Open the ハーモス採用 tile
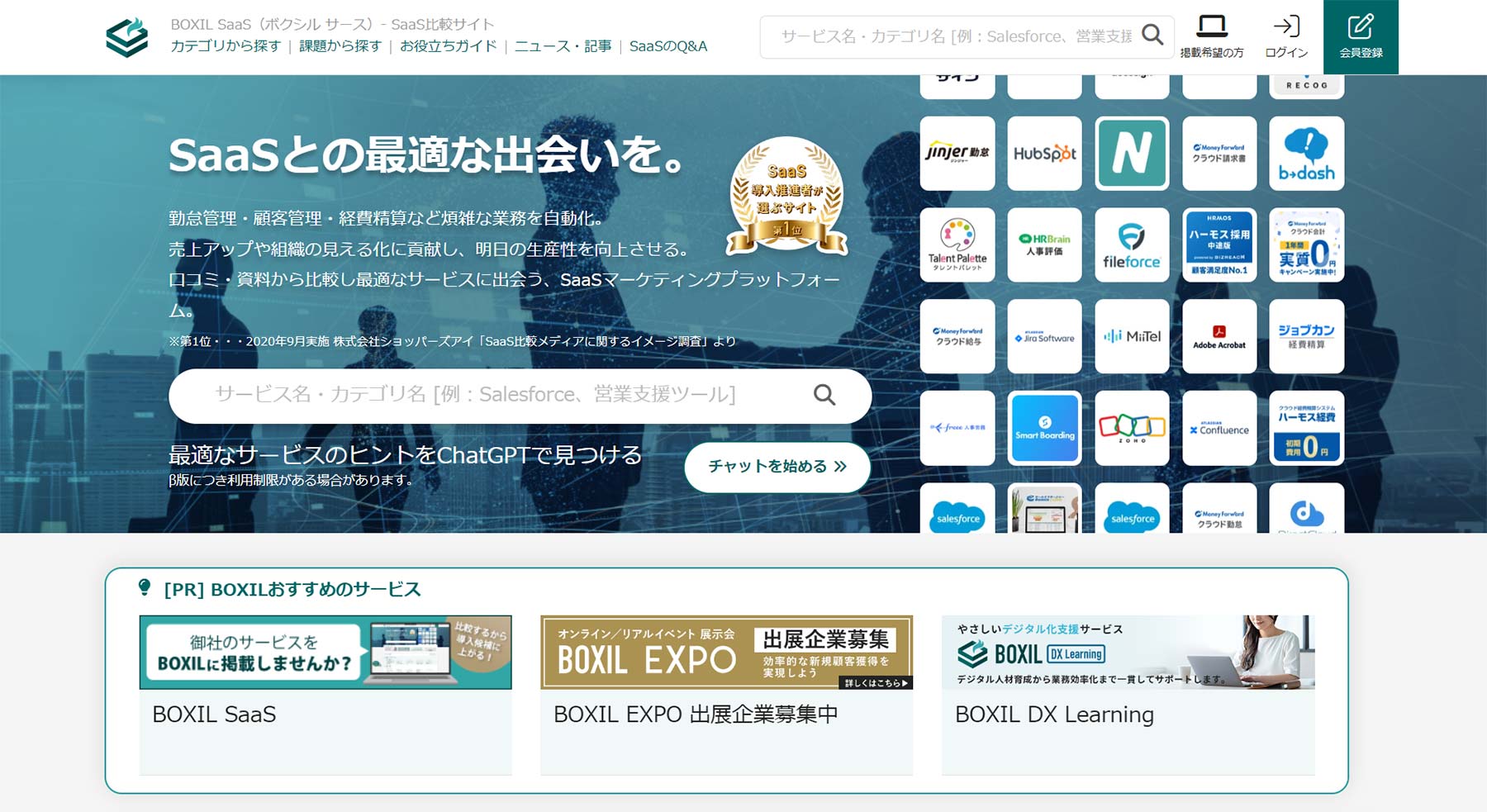Image resolution: width=1487 pixels, height=812 pixels. pyautogui.click(x=1219, y=245)
